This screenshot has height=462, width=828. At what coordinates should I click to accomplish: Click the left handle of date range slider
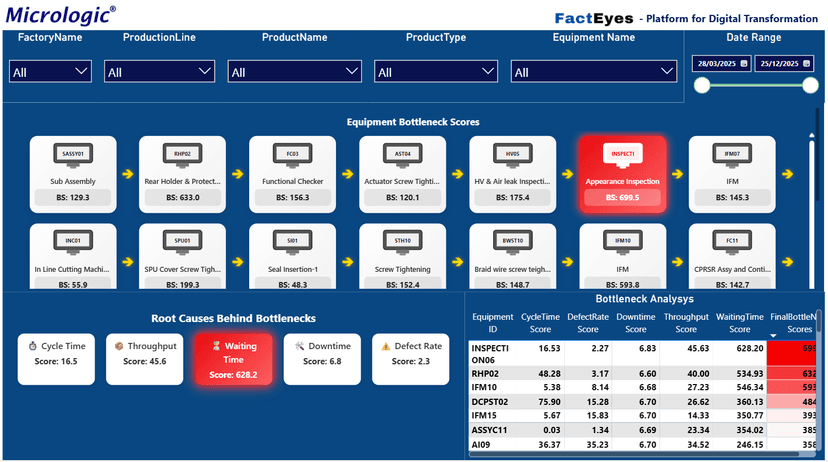click(x=703, y=86)
